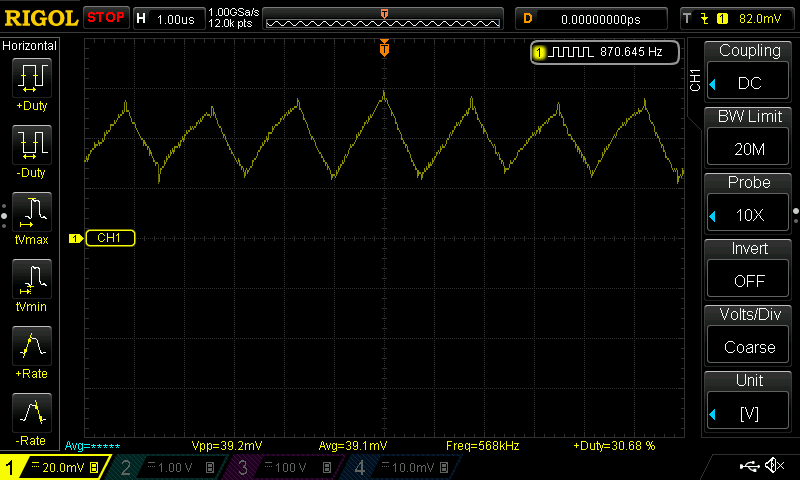800x480 pixels.
Task: Click the falling edge trigger icon
Action: pyautogui.click(x=705, y=19)
